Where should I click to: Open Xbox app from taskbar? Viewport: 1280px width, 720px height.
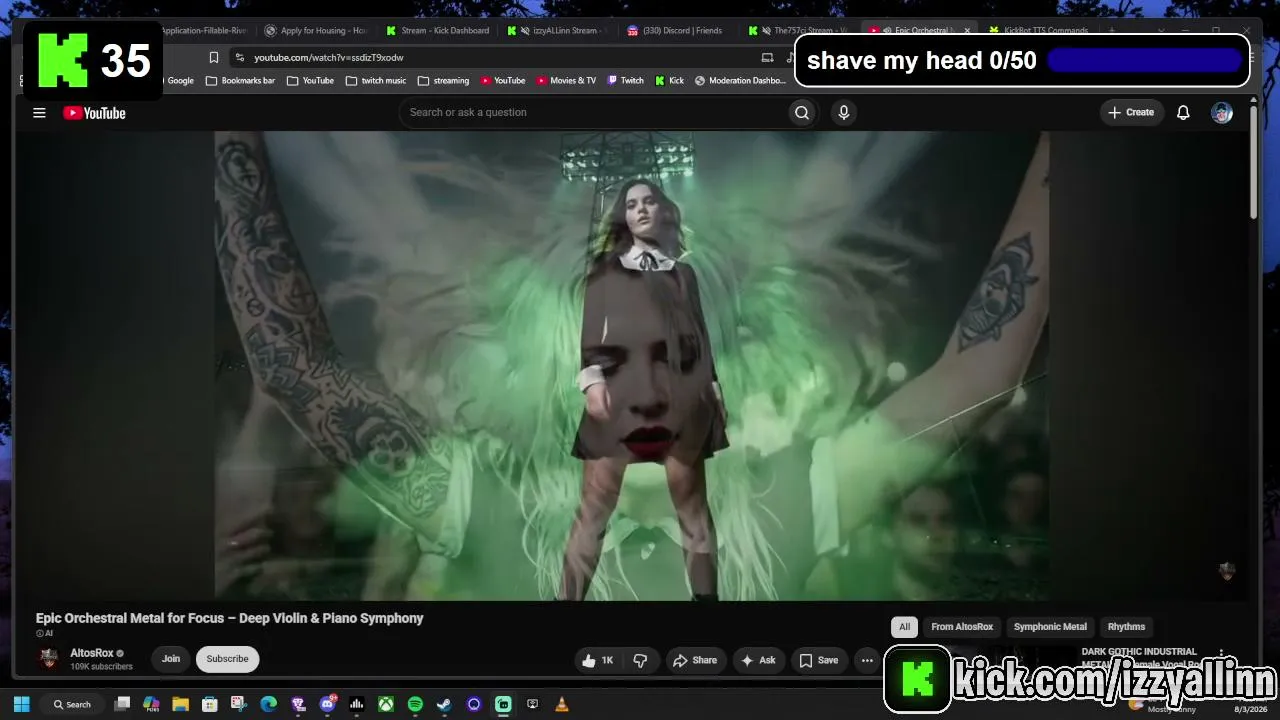386,704
